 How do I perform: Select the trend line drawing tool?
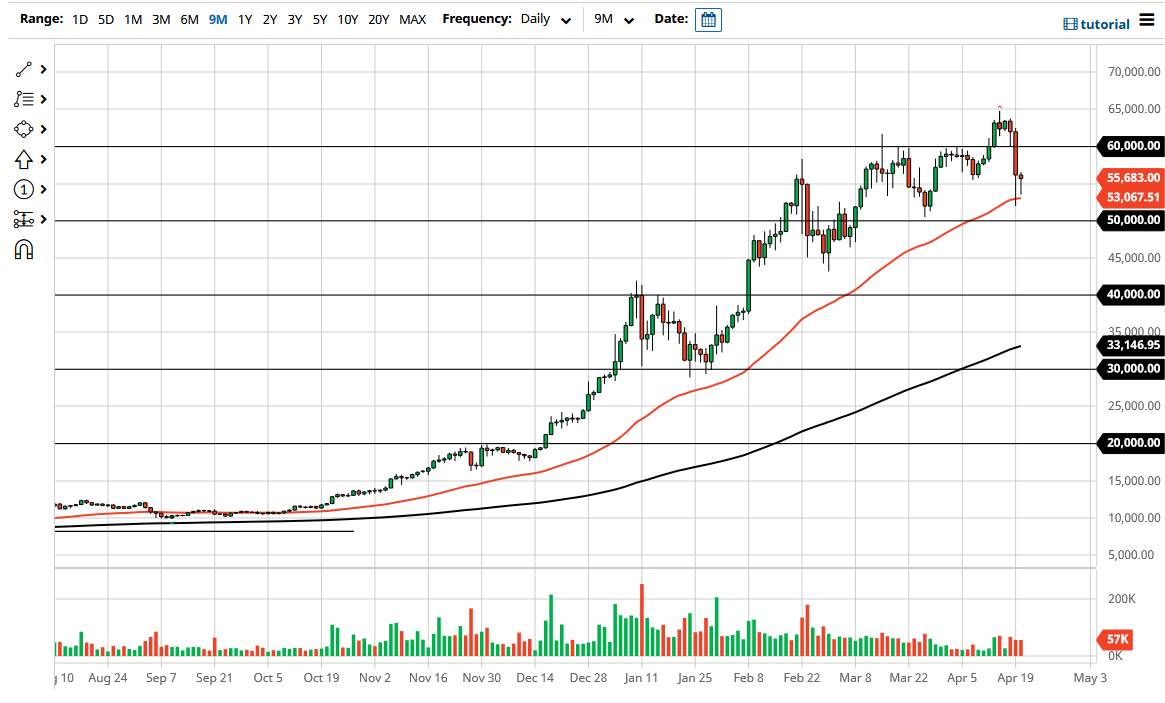20,68
